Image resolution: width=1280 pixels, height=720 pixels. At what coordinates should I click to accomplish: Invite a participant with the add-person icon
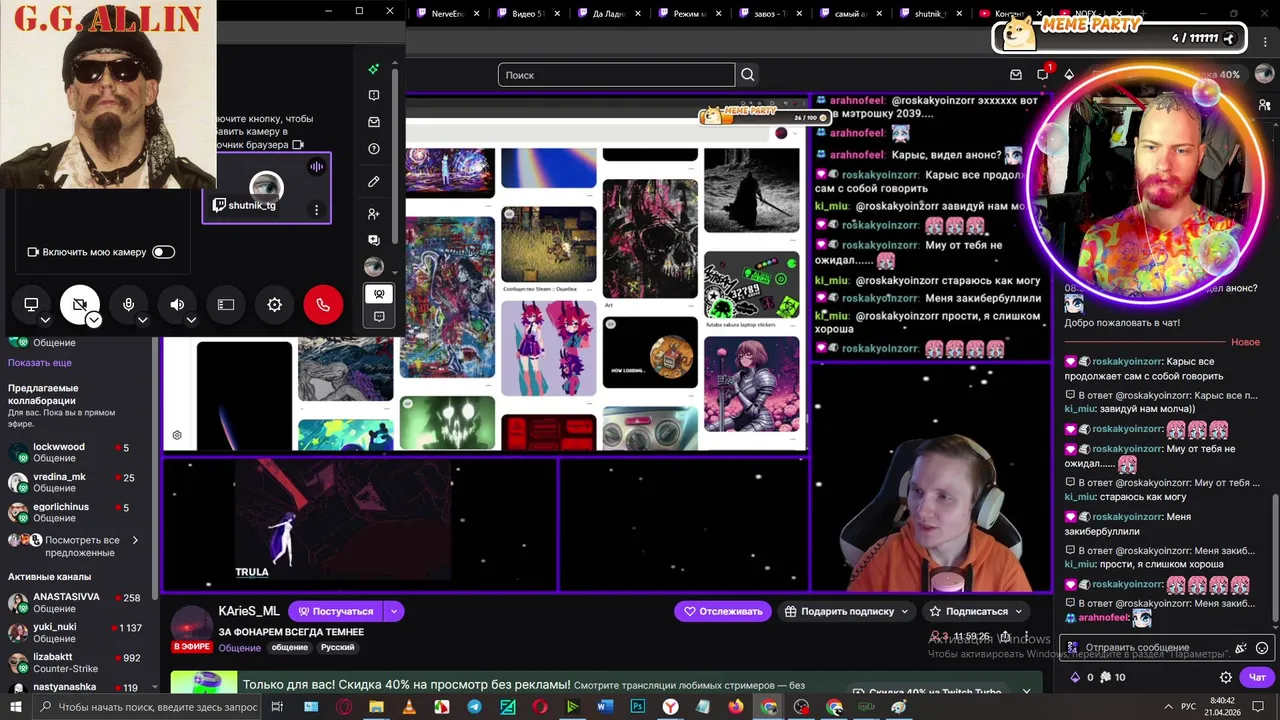coord(374,214)
